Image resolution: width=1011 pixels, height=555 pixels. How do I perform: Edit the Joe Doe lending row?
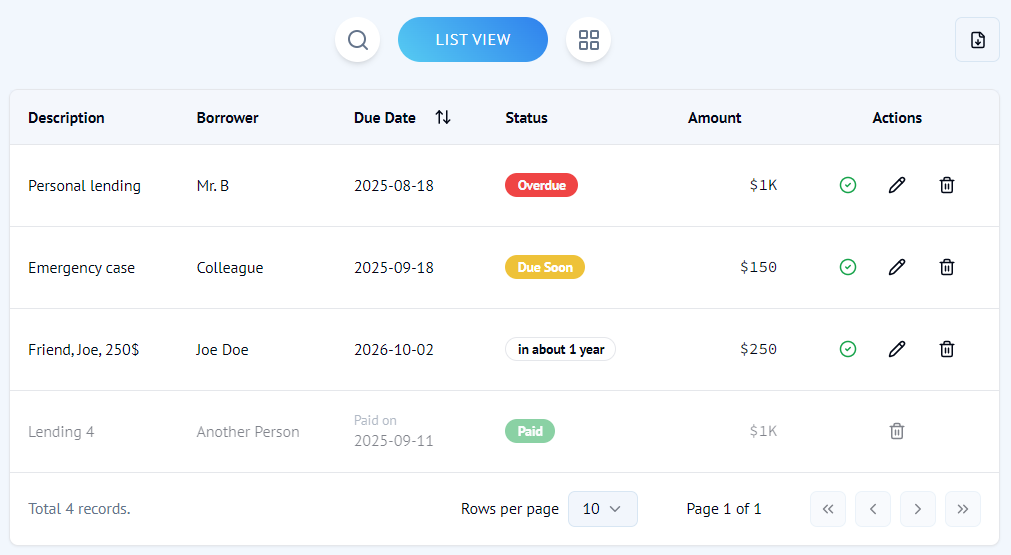pos(897,349)
